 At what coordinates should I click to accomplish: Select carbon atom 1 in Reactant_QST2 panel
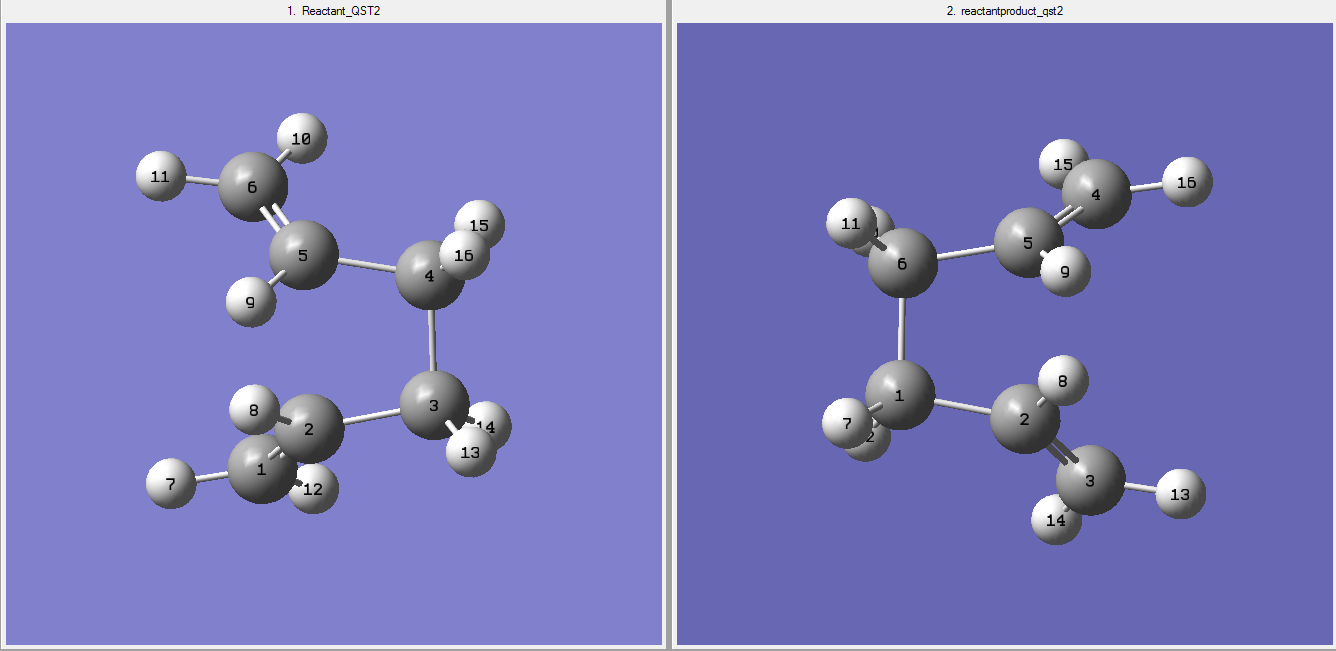pyautogui.click(x=262, y=468)
